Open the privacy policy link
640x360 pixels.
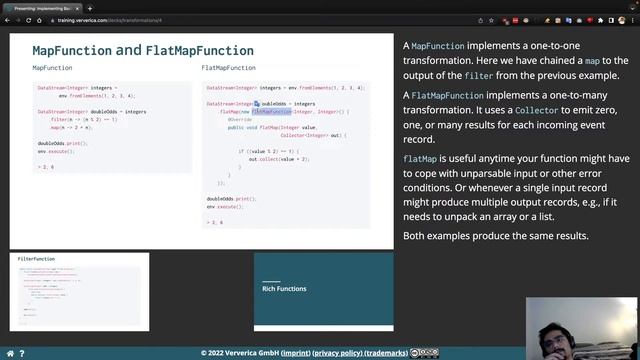click(337, 353)
